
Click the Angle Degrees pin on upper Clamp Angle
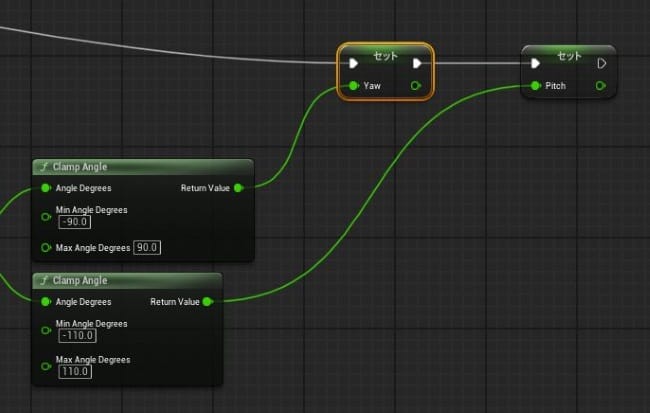coord(46,188)
